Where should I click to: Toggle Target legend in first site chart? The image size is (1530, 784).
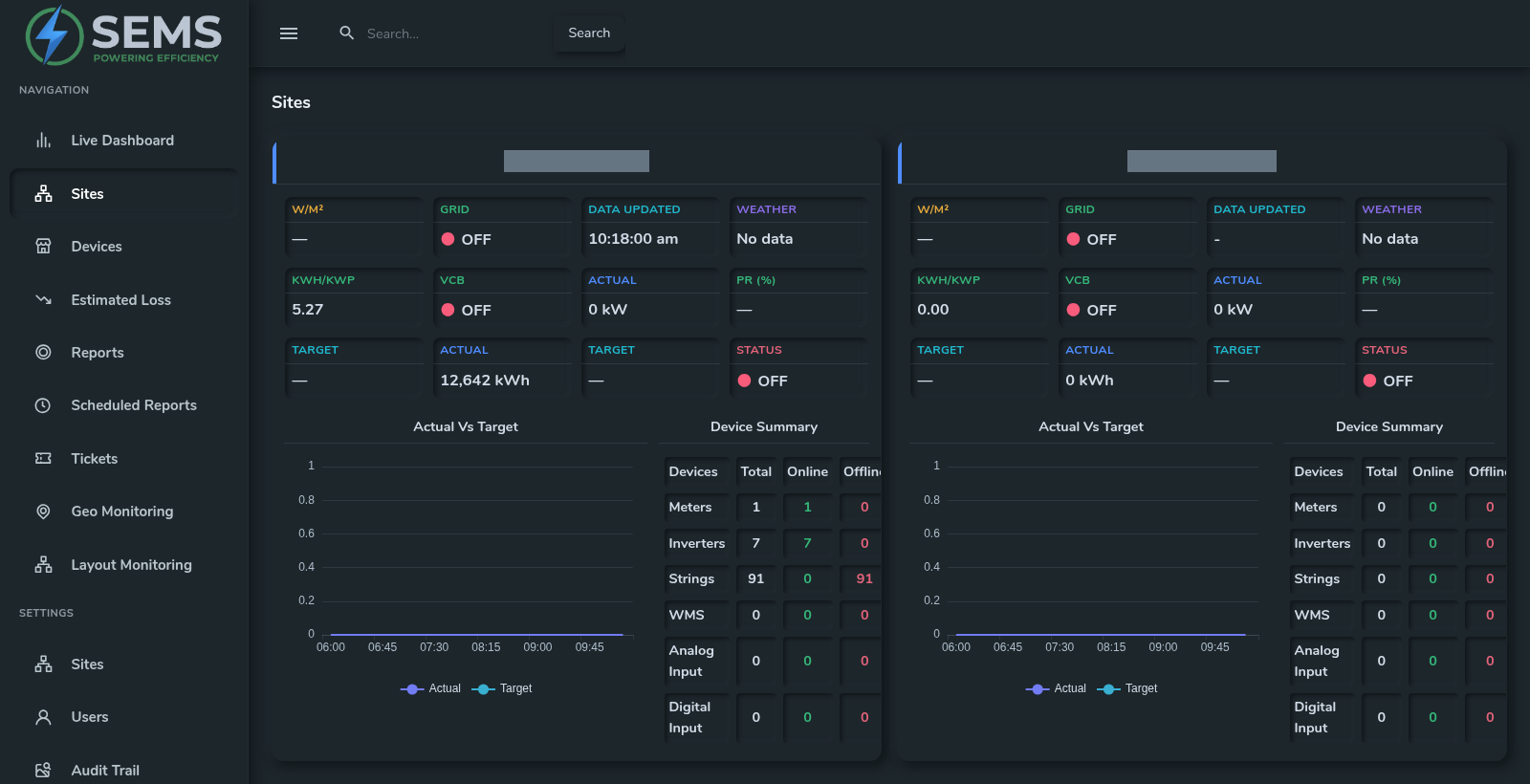[502, 688]
